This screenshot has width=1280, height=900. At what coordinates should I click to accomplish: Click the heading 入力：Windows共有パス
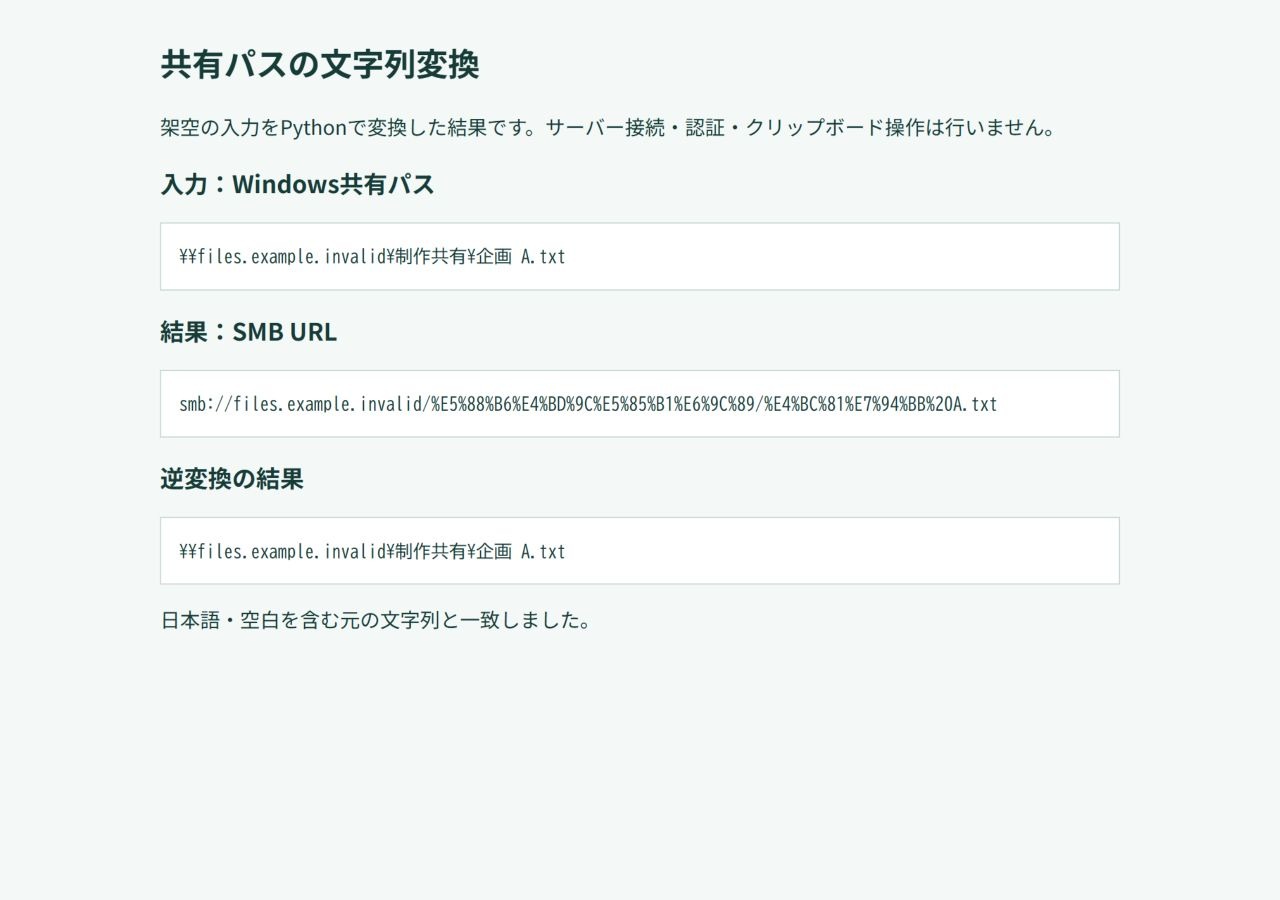pos(297,184)
